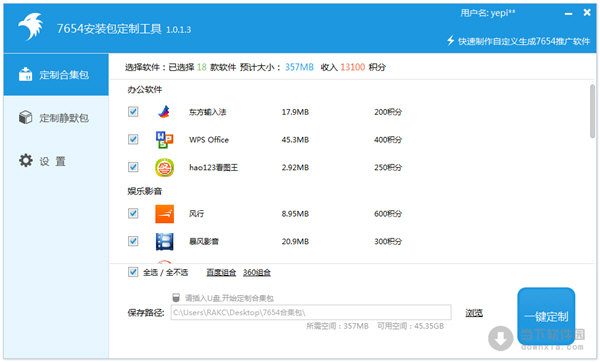Click the 暴风影音 film icon

pos(165,241)
